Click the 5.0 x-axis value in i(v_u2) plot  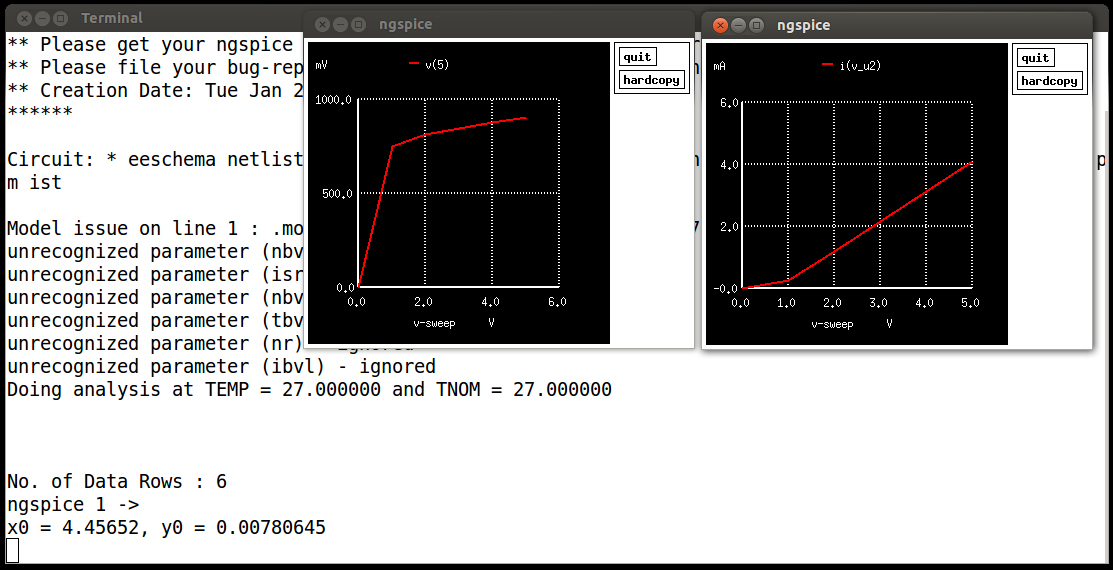point(970,302)
